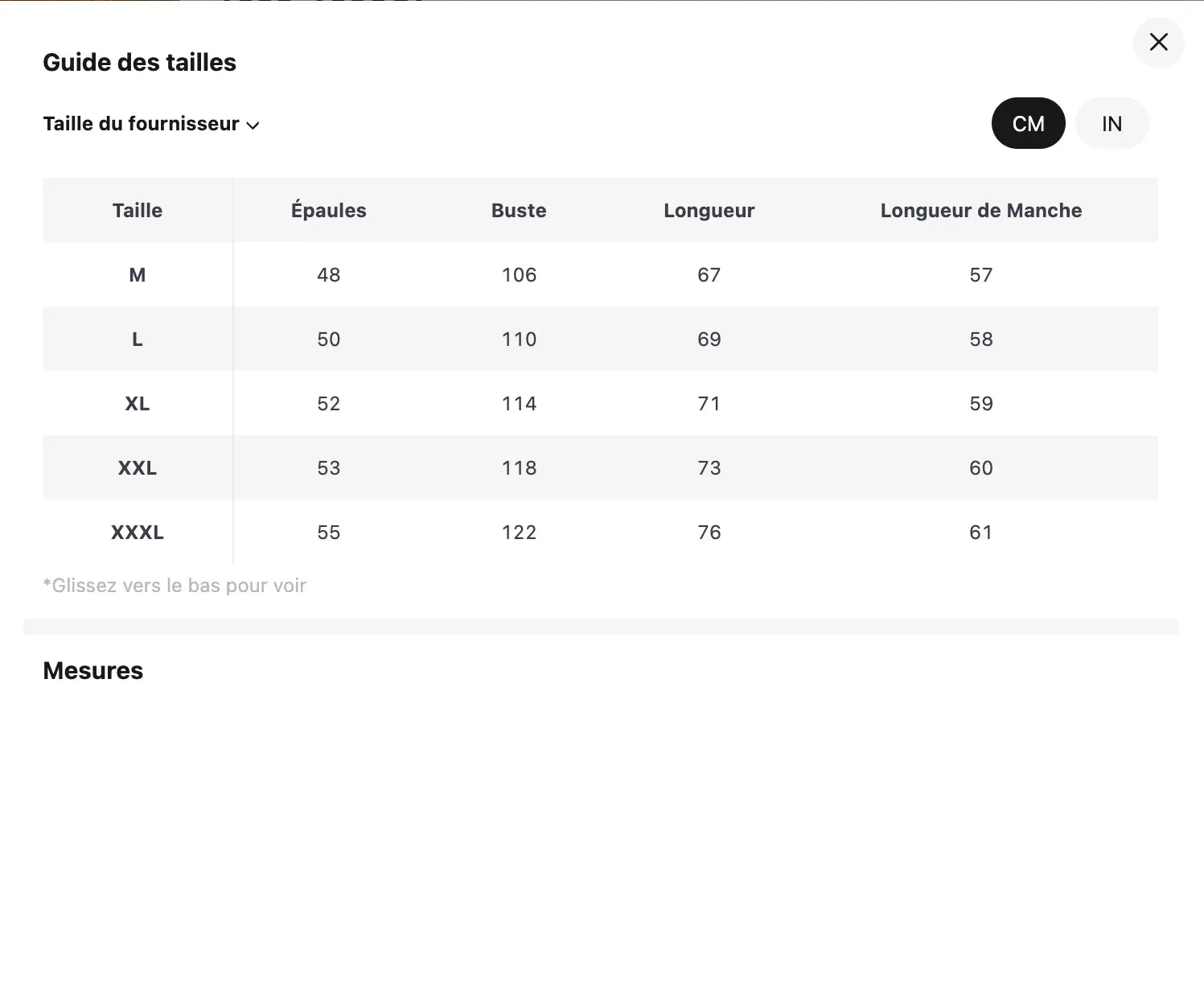1204x992 pixels.
Task: Close the size guide dialog
Action: [1158, 42]
